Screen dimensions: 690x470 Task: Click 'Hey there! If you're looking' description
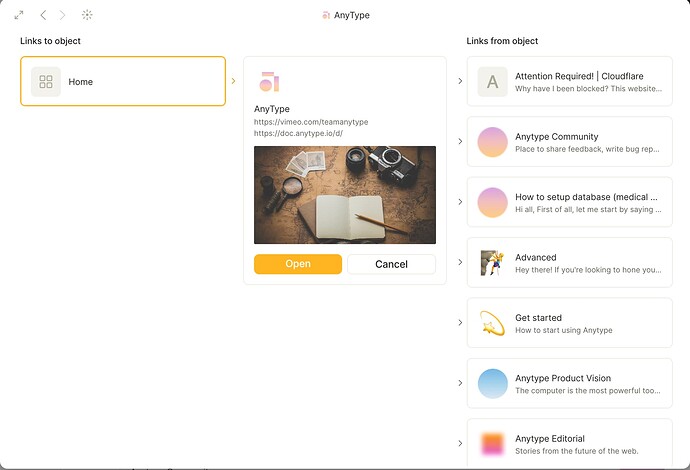tap(588, 270)
